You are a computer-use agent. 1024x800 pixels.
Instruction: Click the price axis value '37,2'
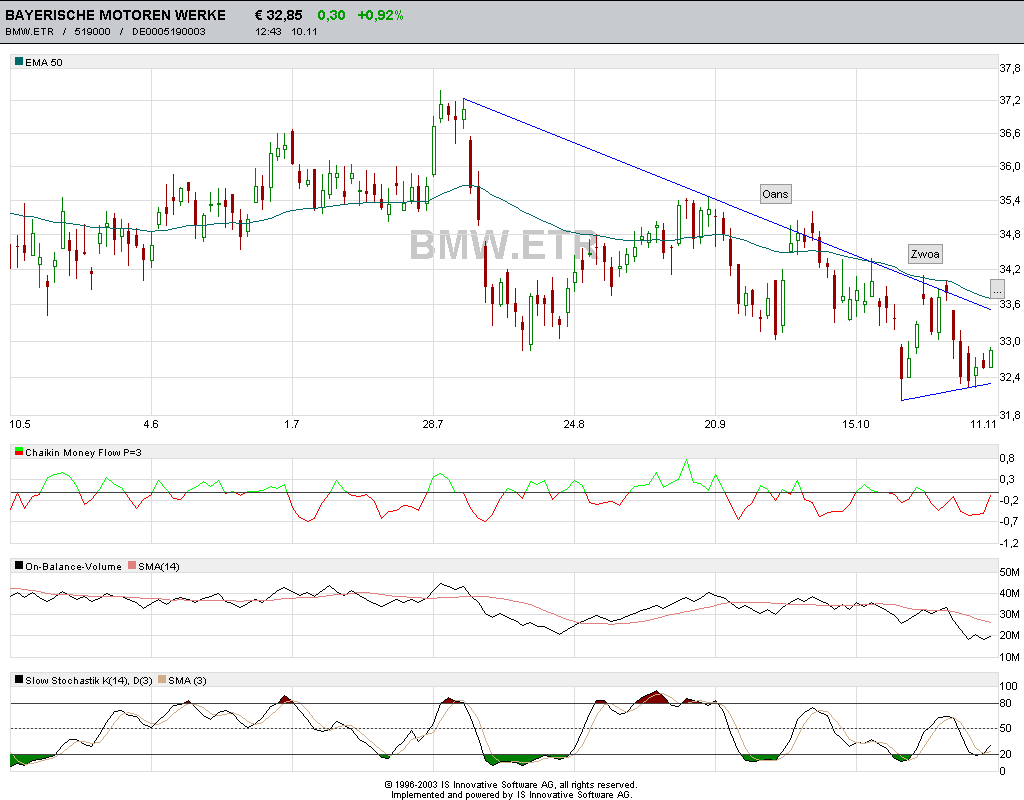tap(1010, 101)
